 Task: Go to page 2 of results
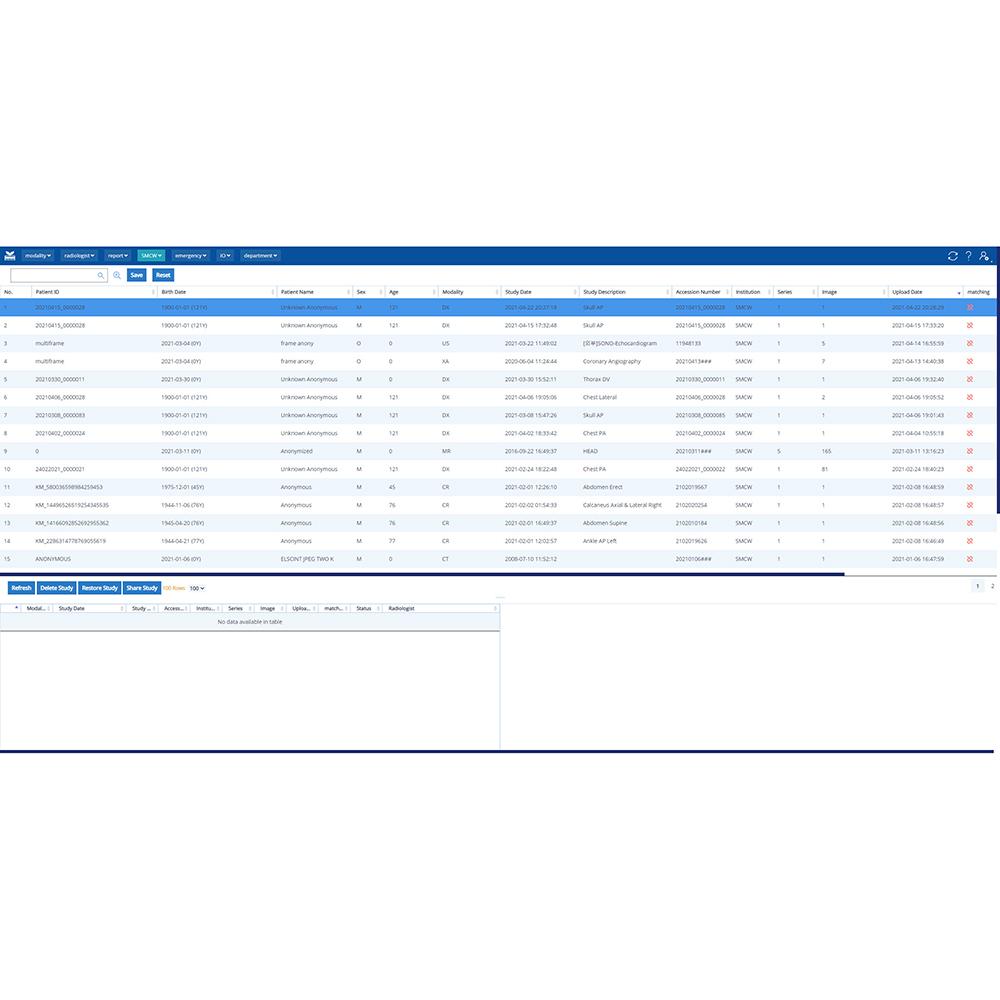tap(992, 586)
